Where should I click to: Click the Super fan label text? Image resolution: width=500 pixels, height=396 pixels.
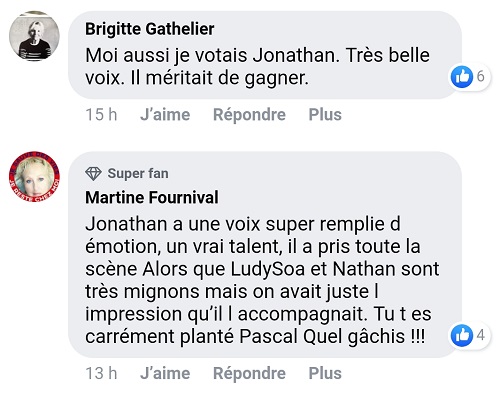point(138,173)
